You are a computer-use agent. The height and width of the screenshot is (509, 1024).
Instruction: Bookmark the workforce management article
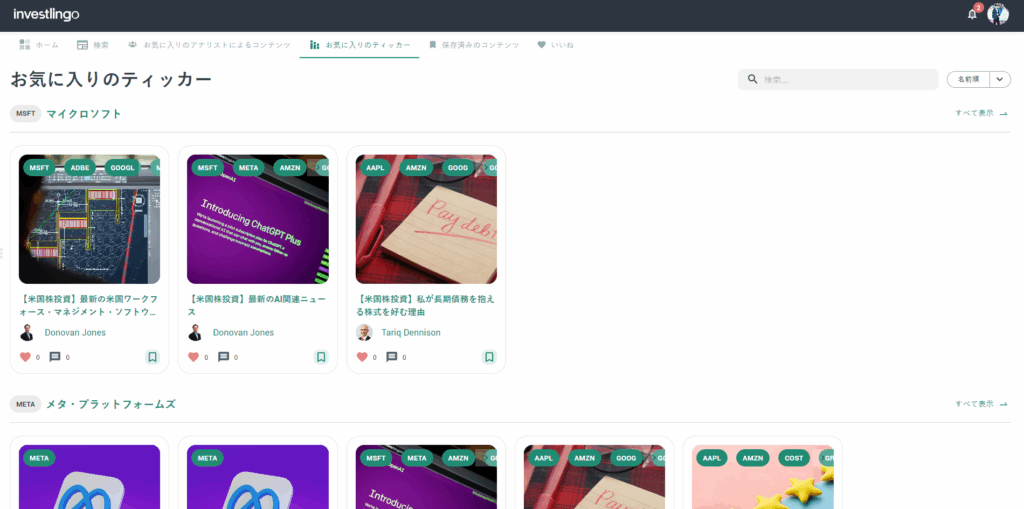(x=152, y=357)
